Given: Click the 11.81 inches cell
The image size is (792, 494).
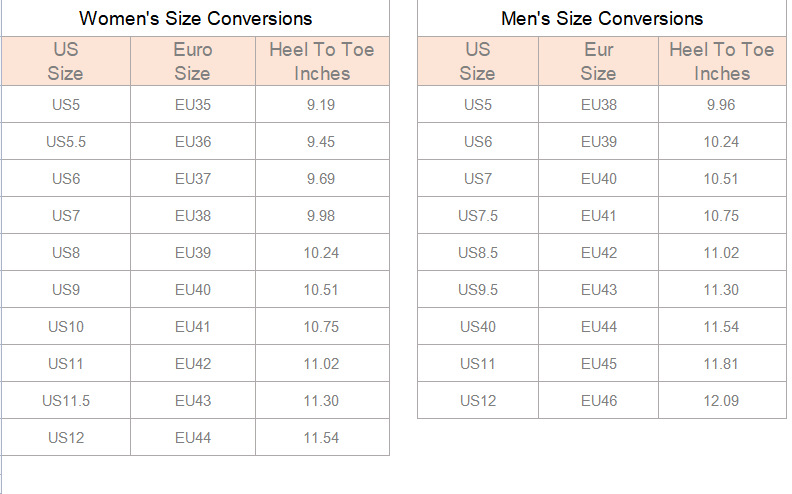Looking at the screenshot, I should (x=721, y=364).
